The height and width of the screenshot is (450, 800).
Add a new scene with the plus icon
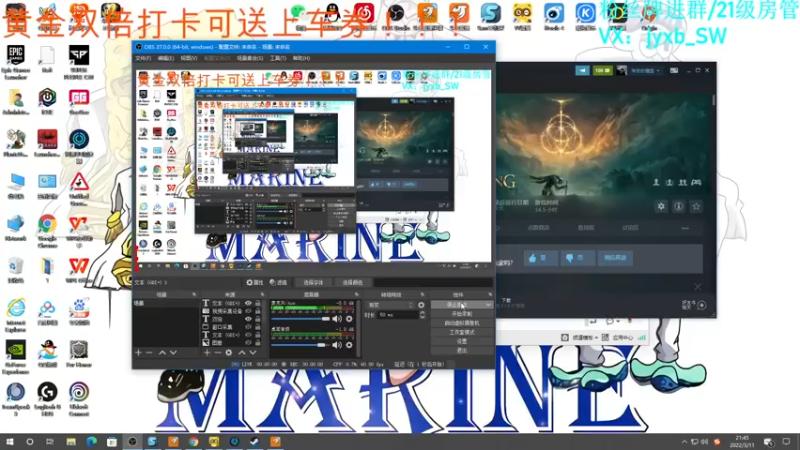point(138,353)
